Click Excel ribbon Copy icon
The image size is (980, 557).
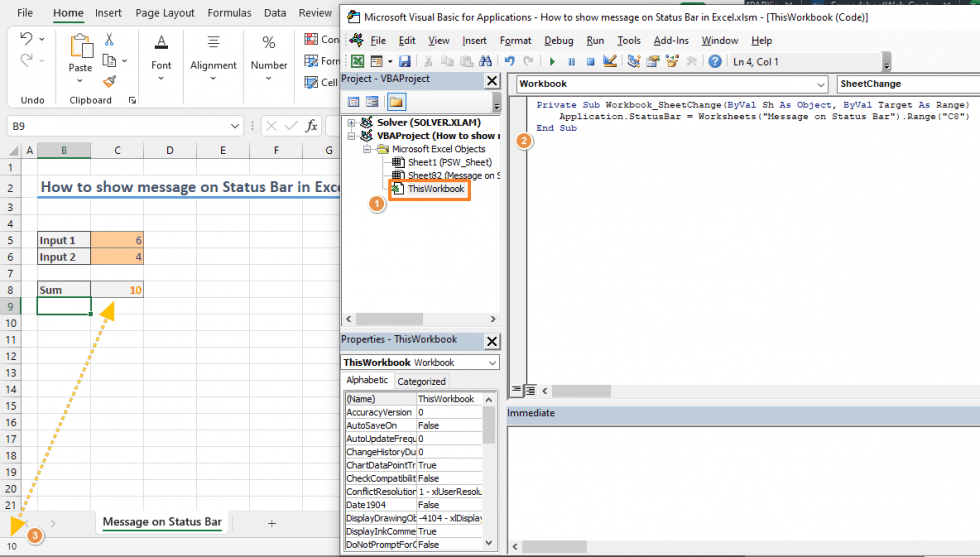pyautogui.click(x=109, y=61)
